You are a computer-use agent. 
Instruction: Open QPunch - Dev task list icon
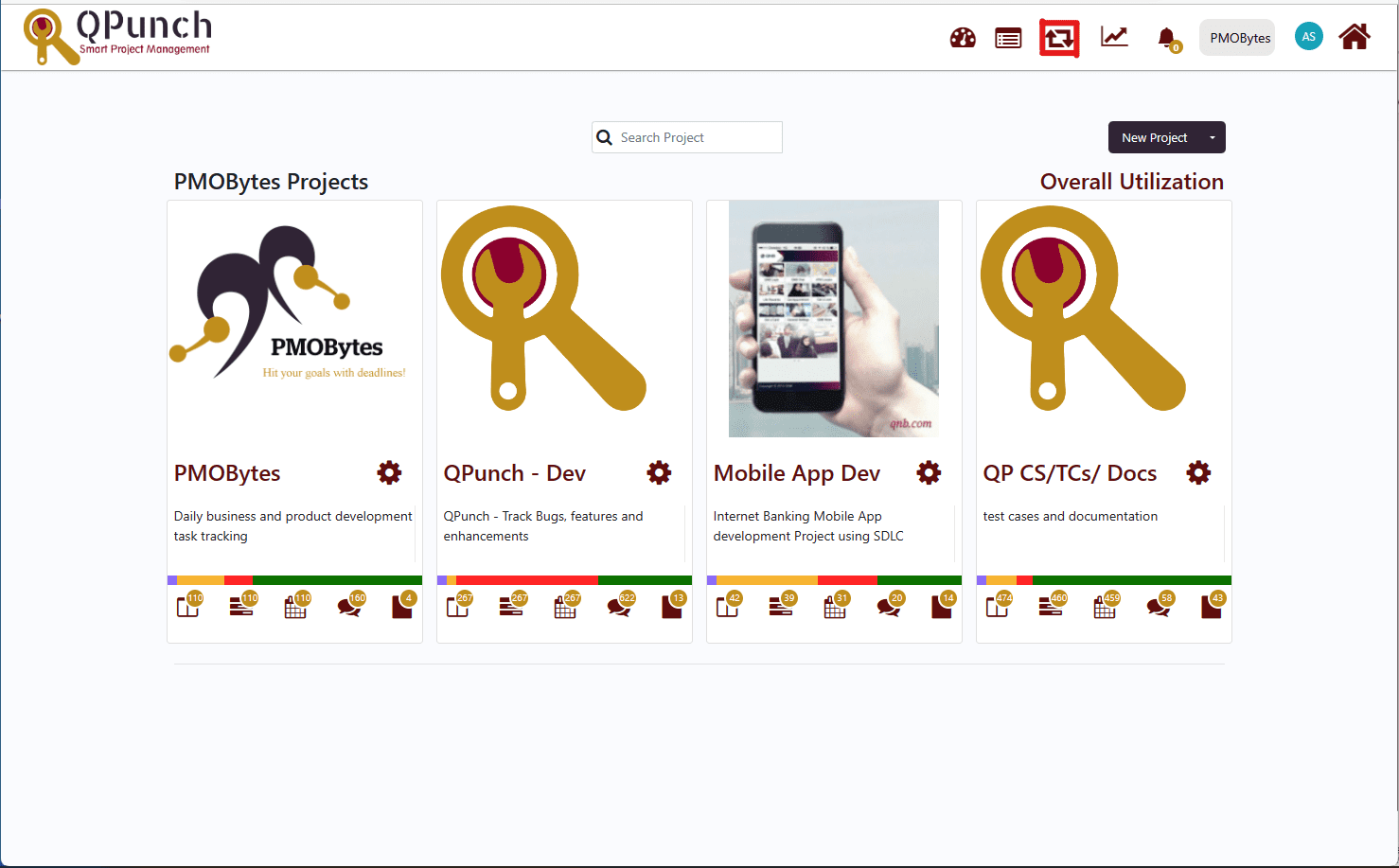click(513, 606)
